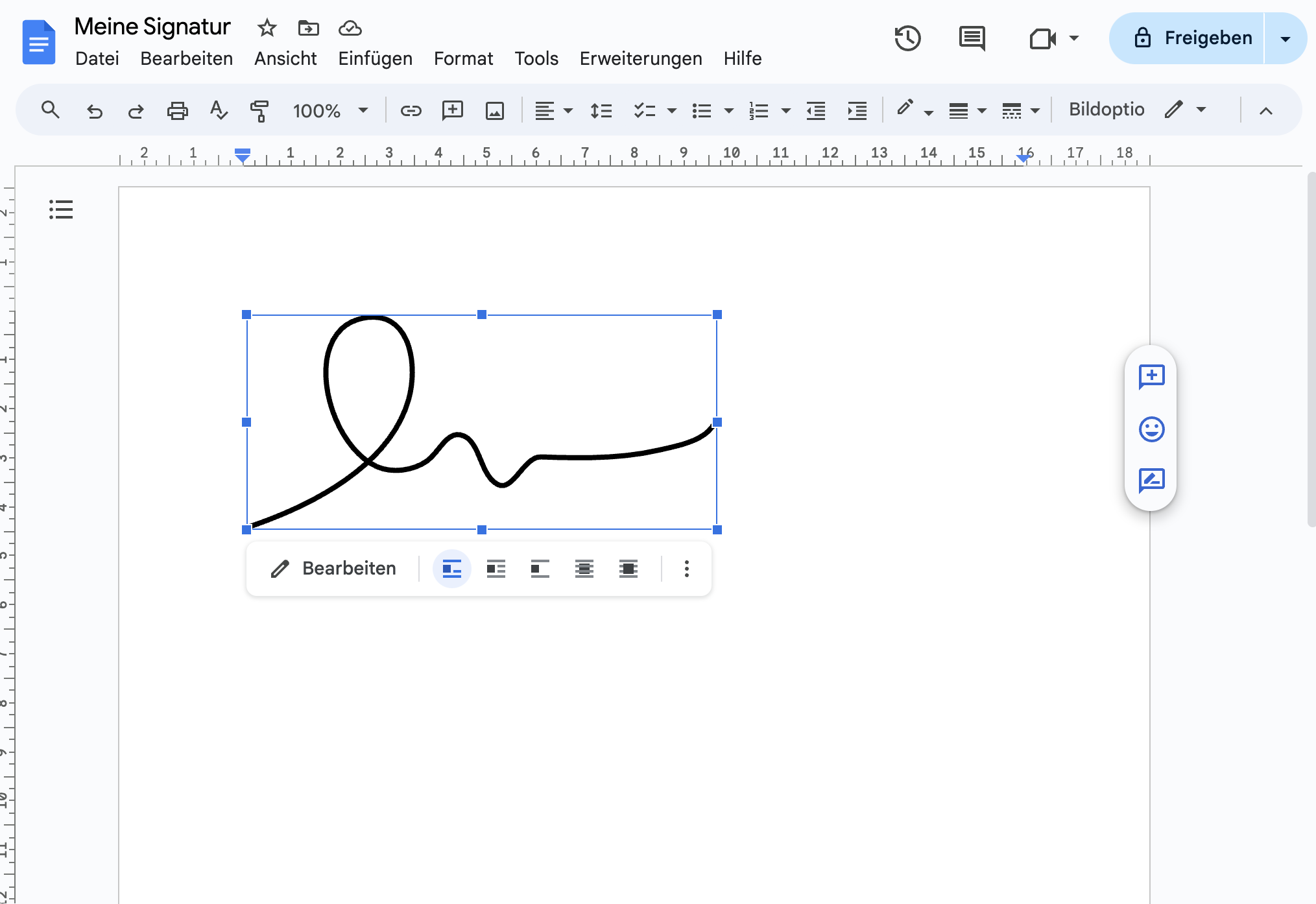Open version history clock icon

pyautogui.click(x=907, y=38)
